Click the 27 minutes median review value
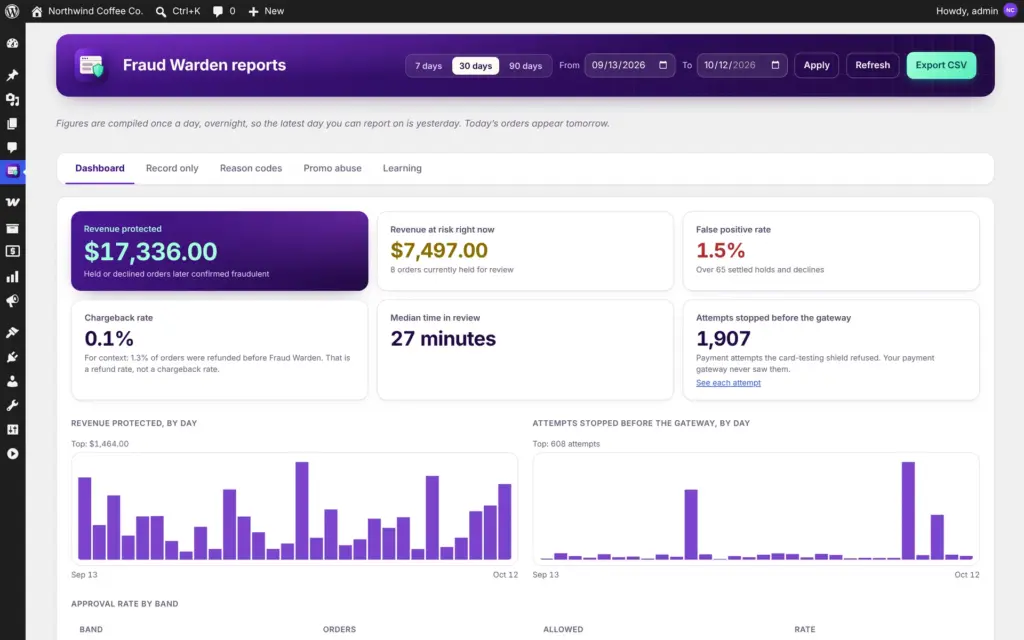The height and width of the screenshot is (640, 1024). tap(443, 338)
